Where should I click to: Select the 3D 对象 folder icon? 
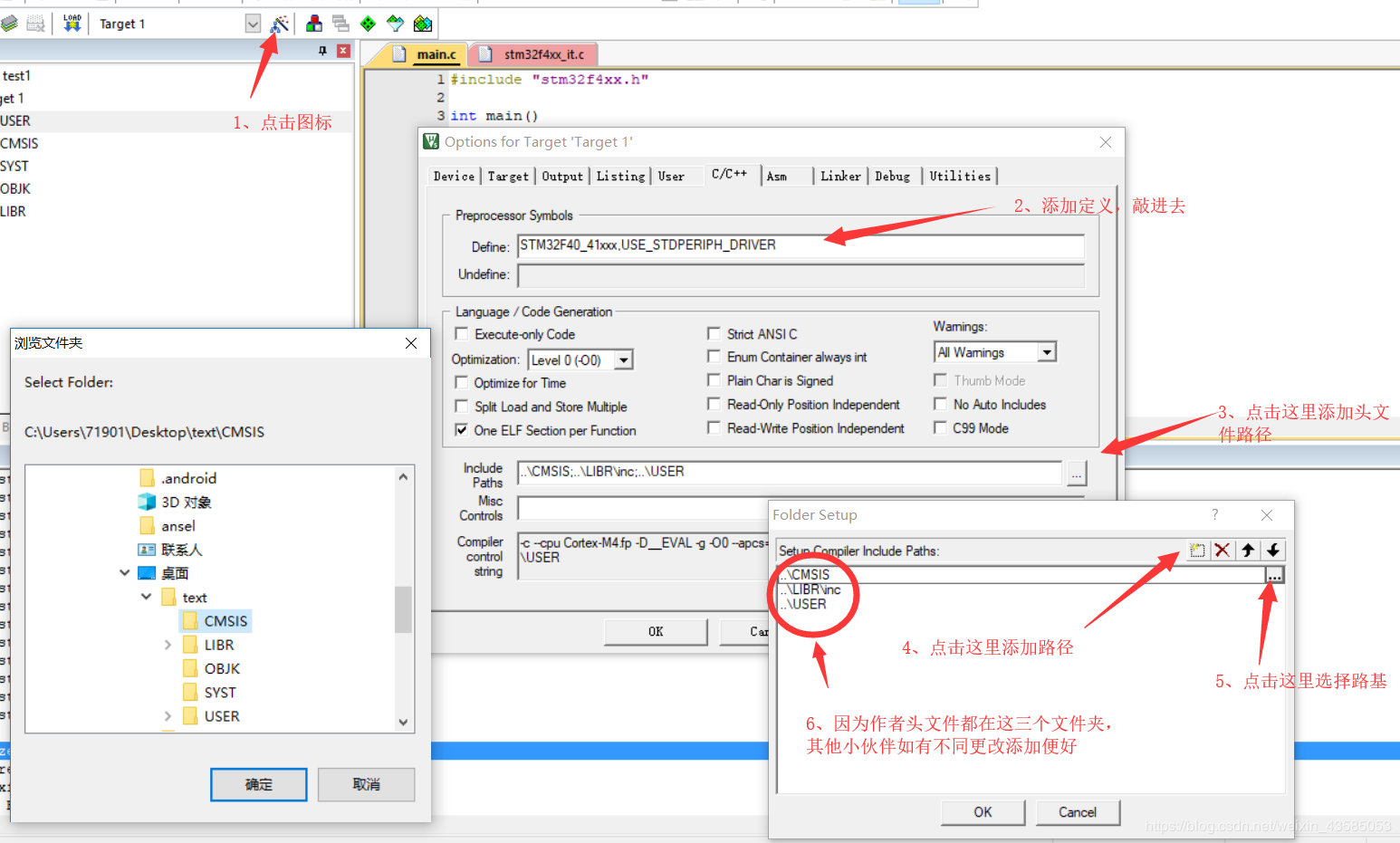pos(147,502)
